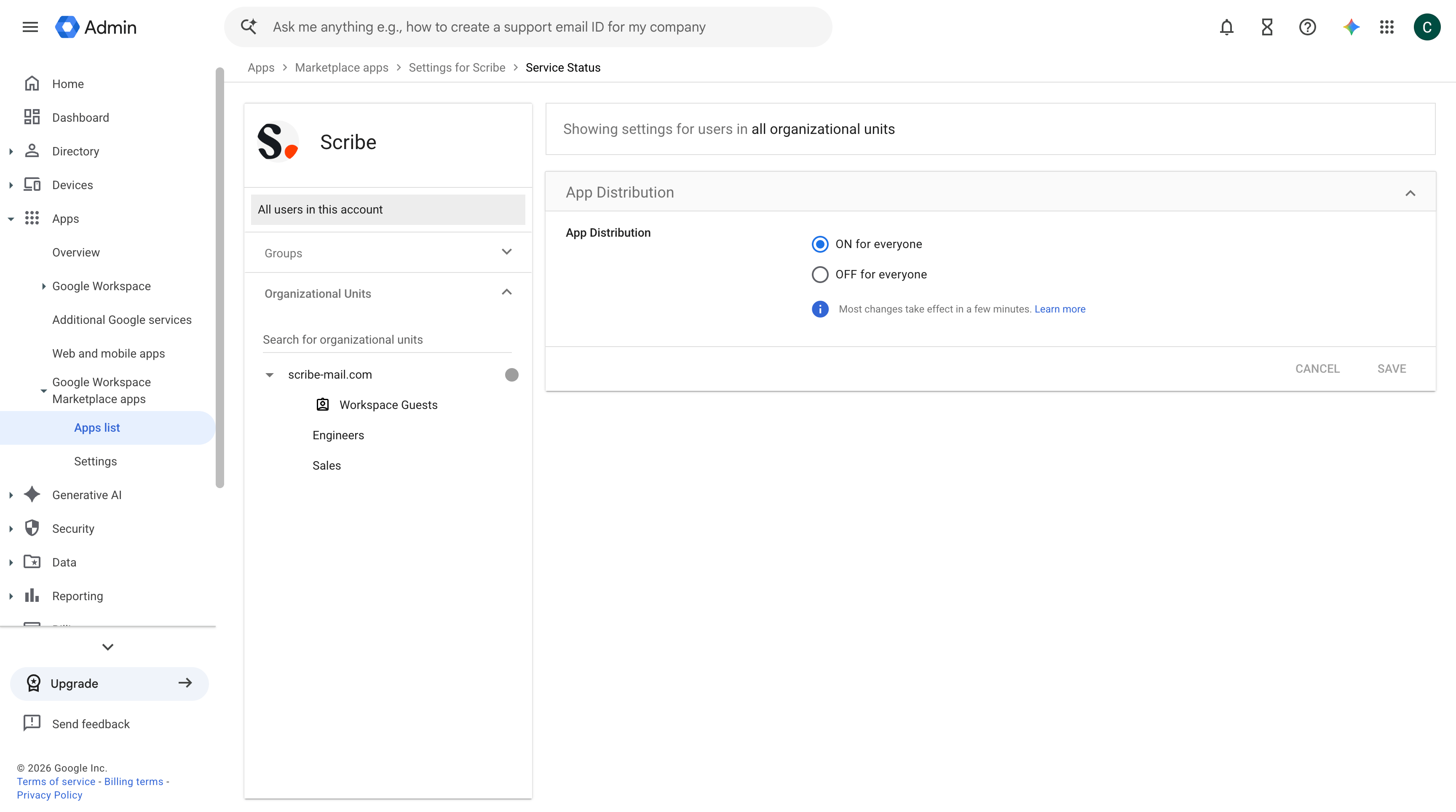1456x812 pixels.
Task: Open the tasks hourglass icon
Action: (1267, 27)
